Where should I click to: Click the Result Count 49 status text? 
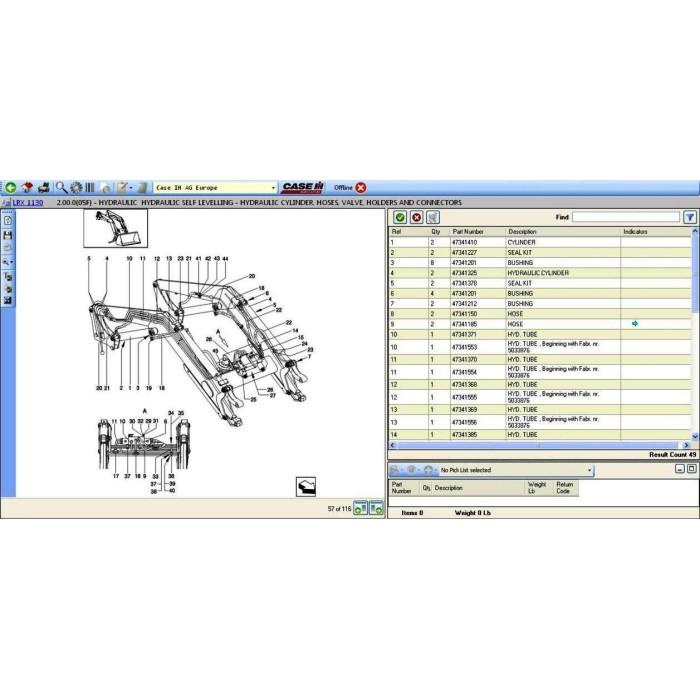click(x=672, y=454)
